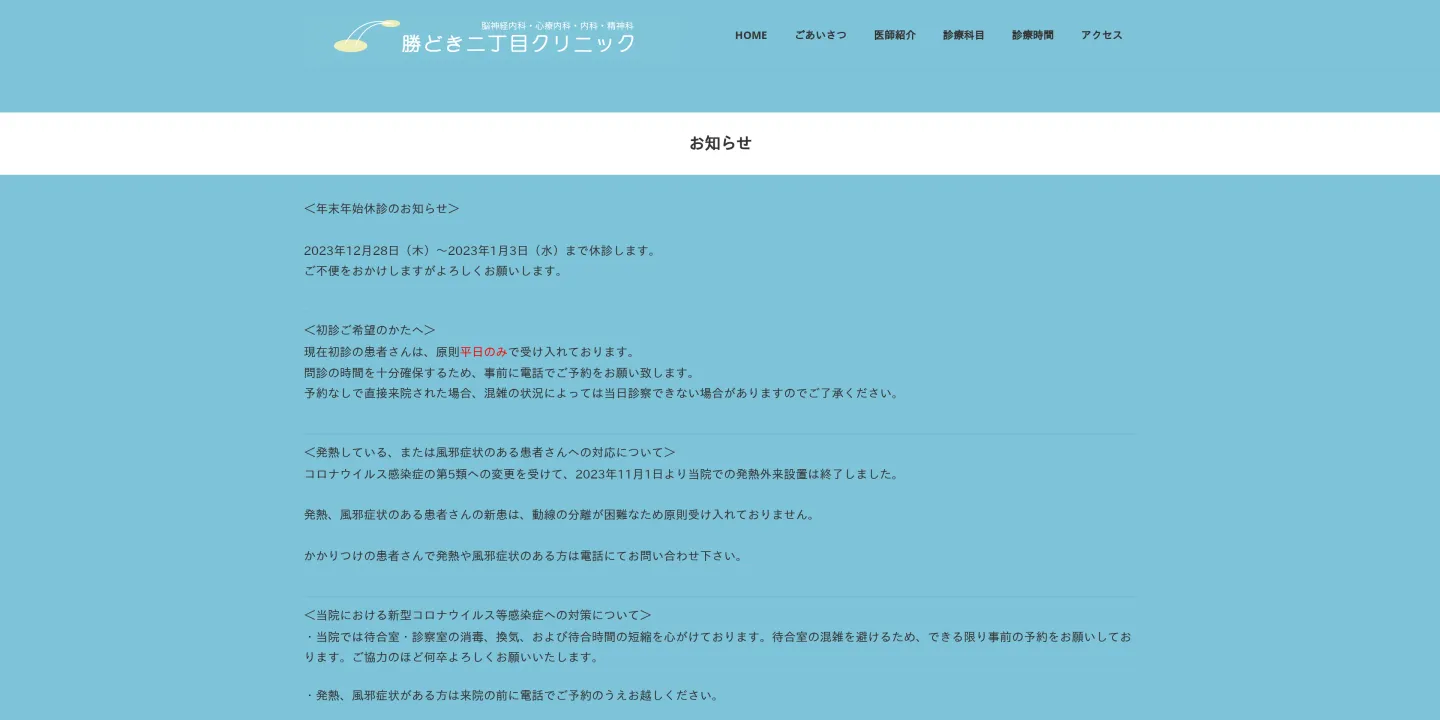Image resolution: width=1440 pixels, height=720 pixels.
Task: Click the December holiday closure dates text
Action: pos(480,250)
